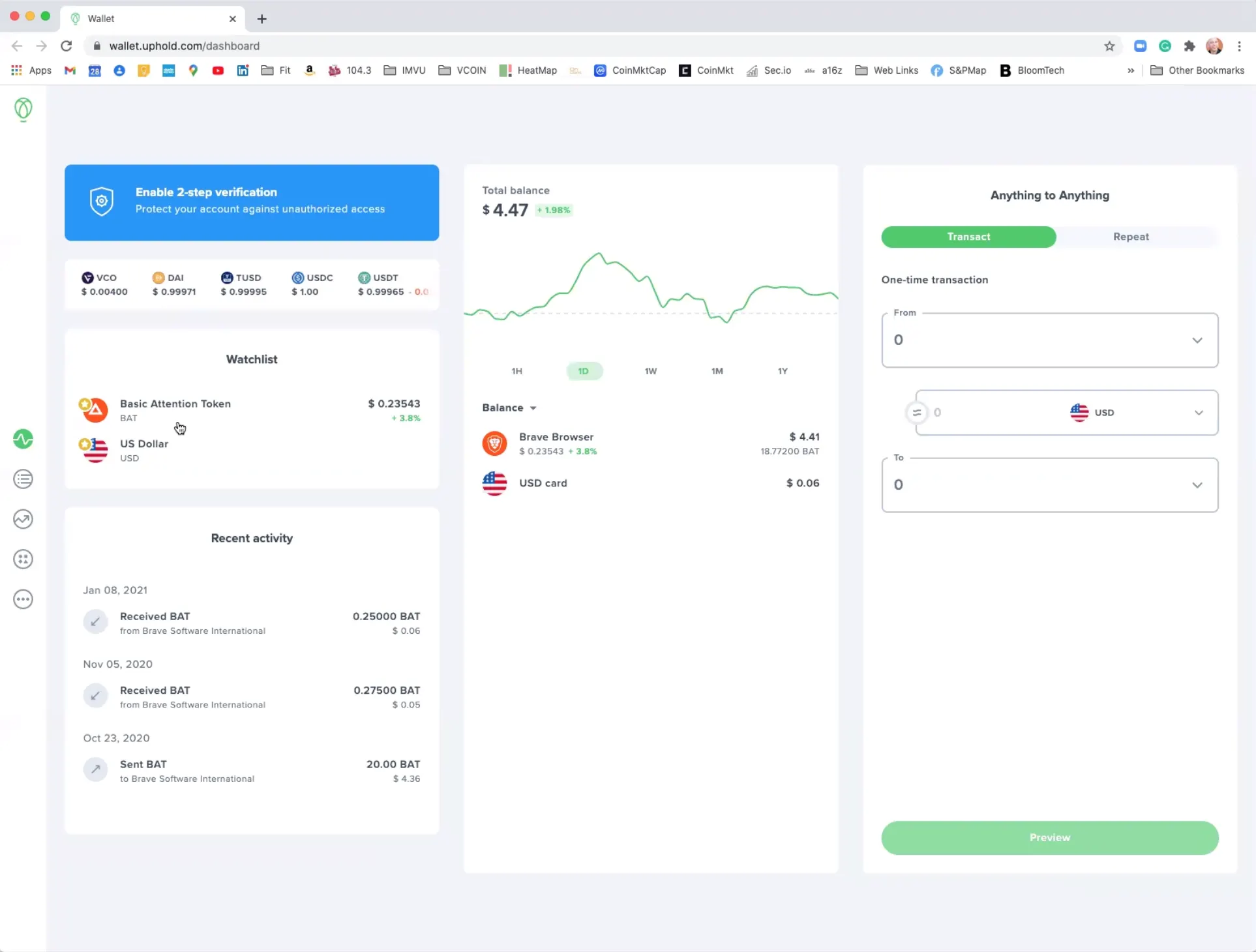Click the Basic Attention Token watchlist entry
Image resolution: width=1256 pixels, height=952 pixels.
click(250, 410)
